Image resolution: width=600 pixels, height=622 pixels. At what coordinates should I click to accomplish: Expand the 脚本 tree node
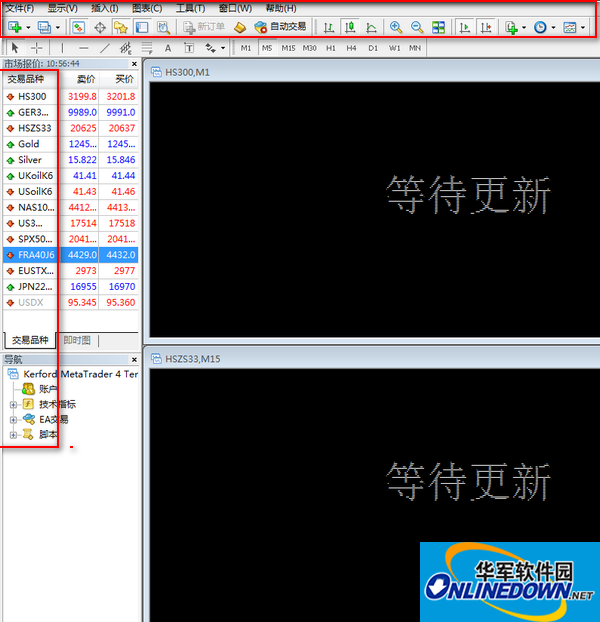click(x=13, y=435)
